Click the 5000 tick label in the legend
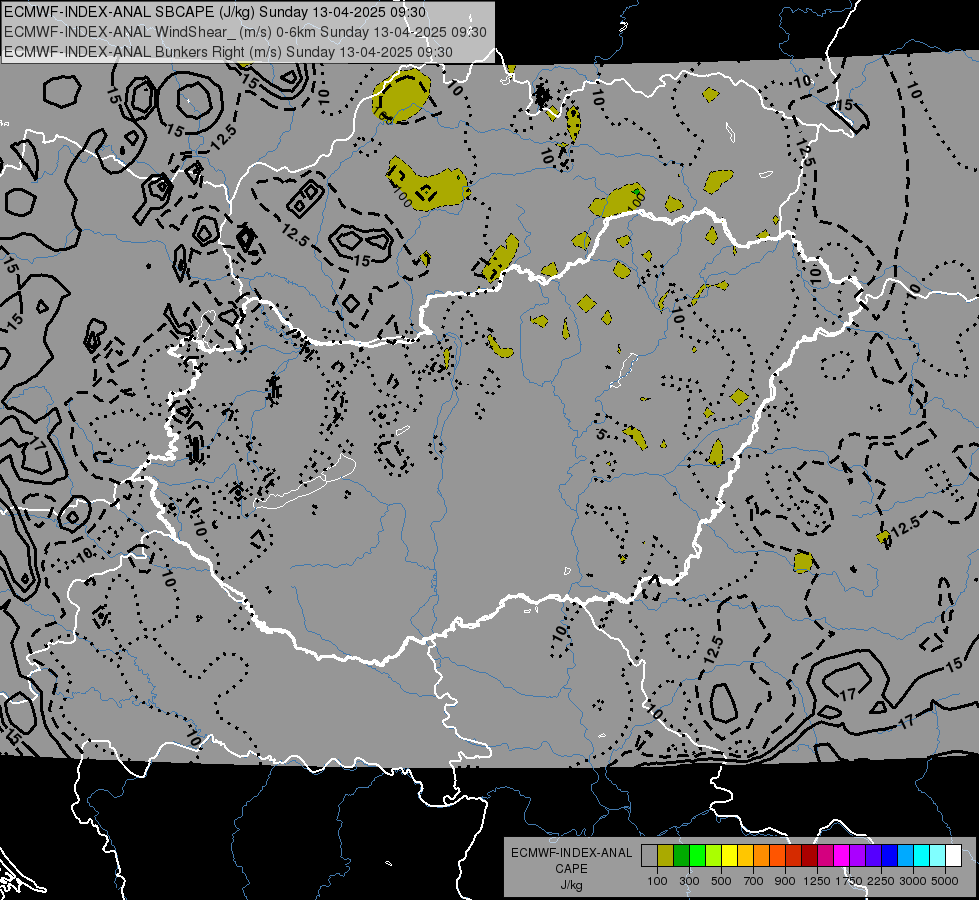This screenshot has height=900, width=979. (945, 881)
